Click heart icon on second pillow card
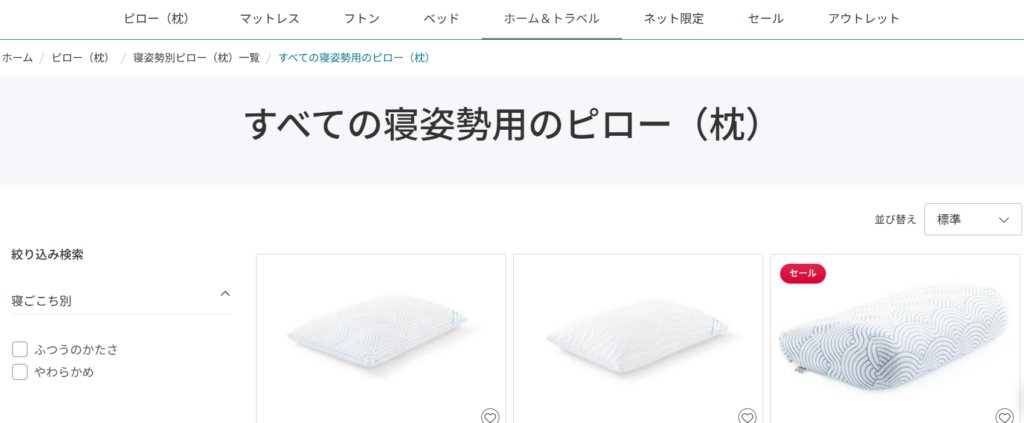Screen dimensions: 1024x423 coord(747,416)
